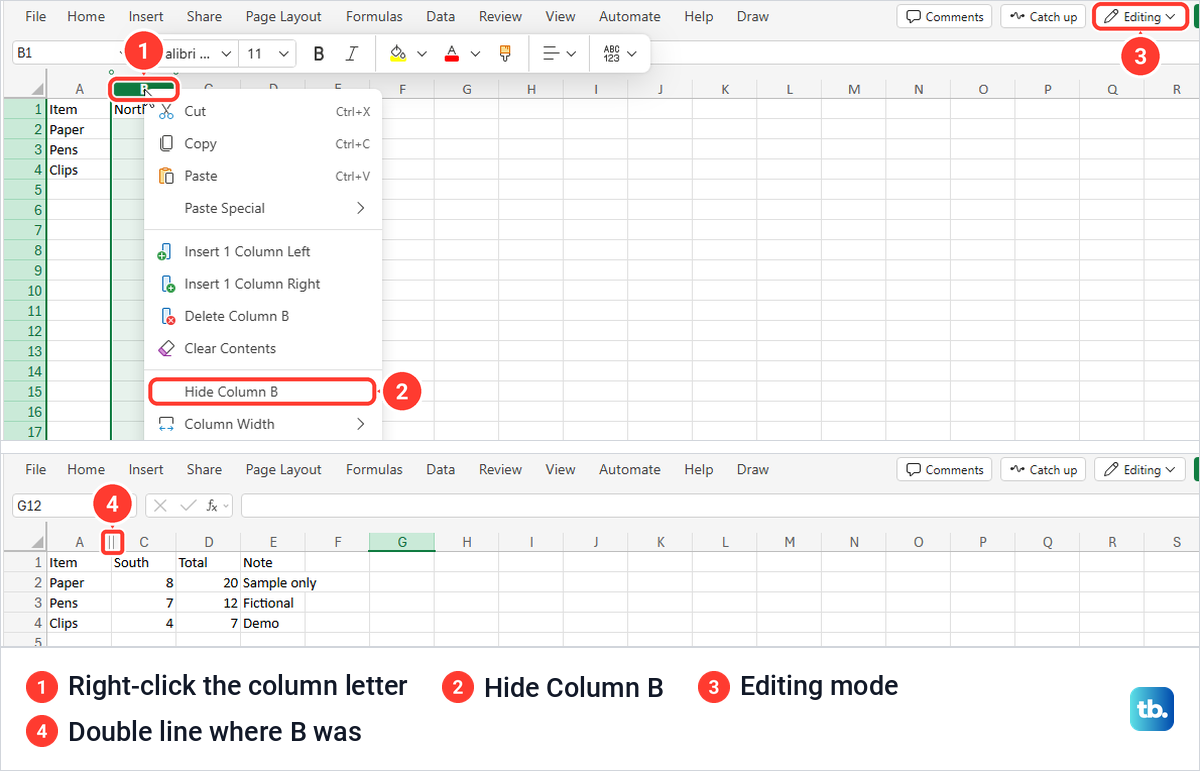Open the Automate tab in upper ribbon
The image size is (1200, 771).
pos(629,17)
